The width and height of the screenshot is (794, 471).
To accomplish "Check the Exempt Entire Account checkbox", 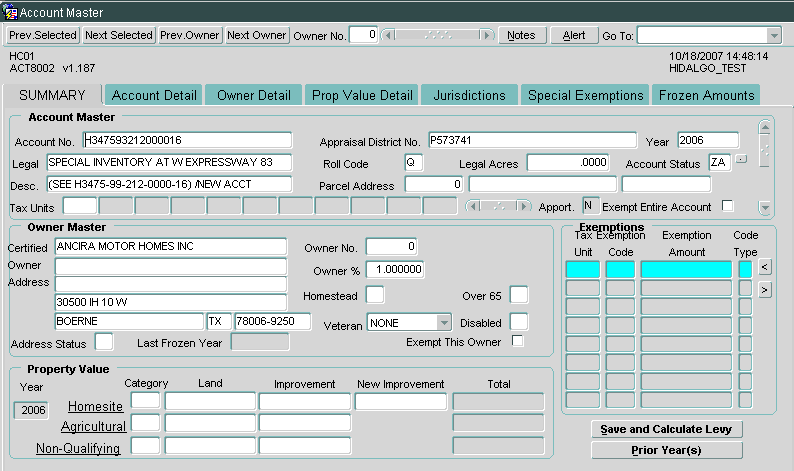I will [728, 206].
